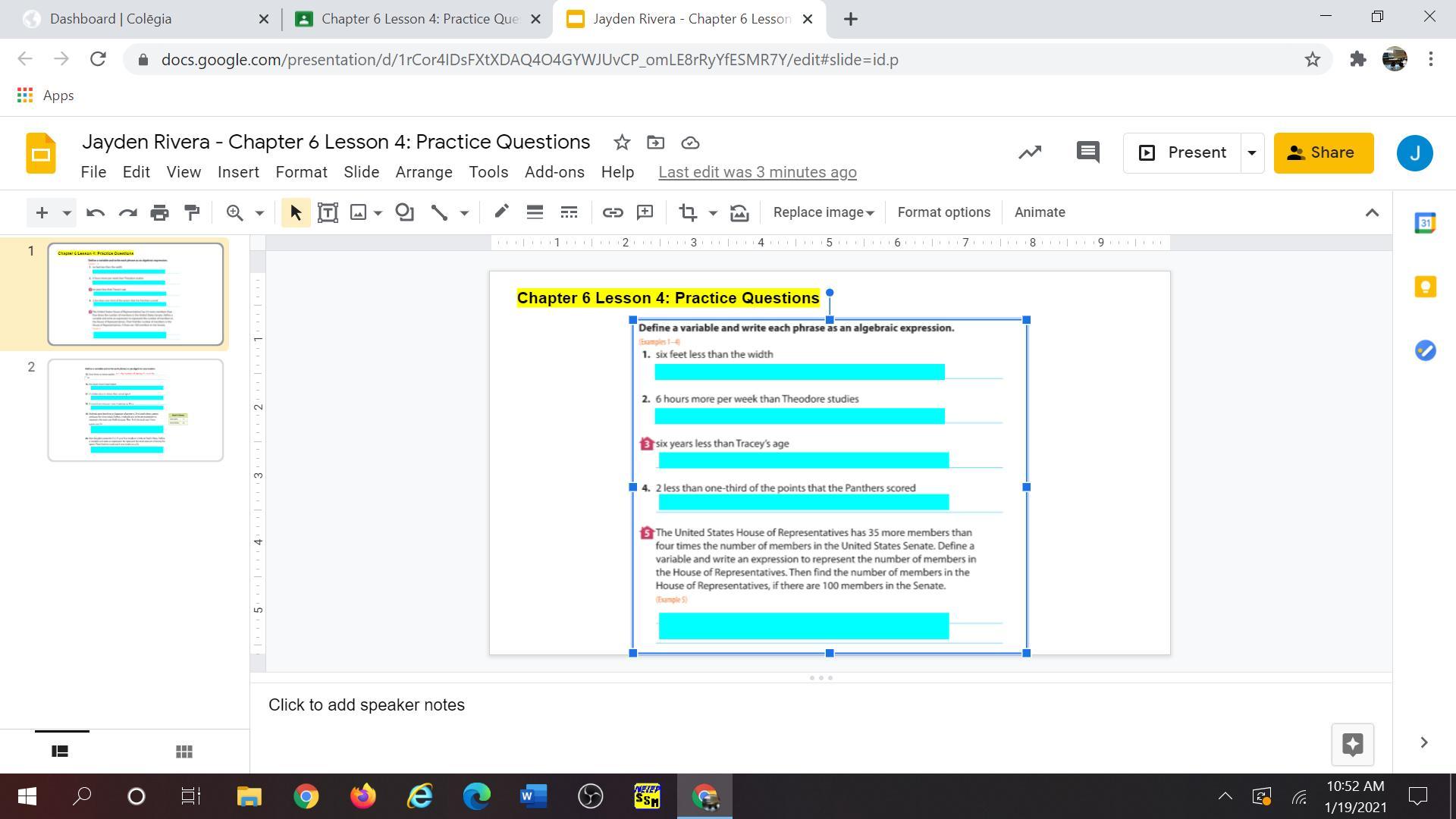Image resolution: width=1456 pixels, height=819 pixels.
Task: Open Google Keep side panel icon
Action: tap(1425, 287)
